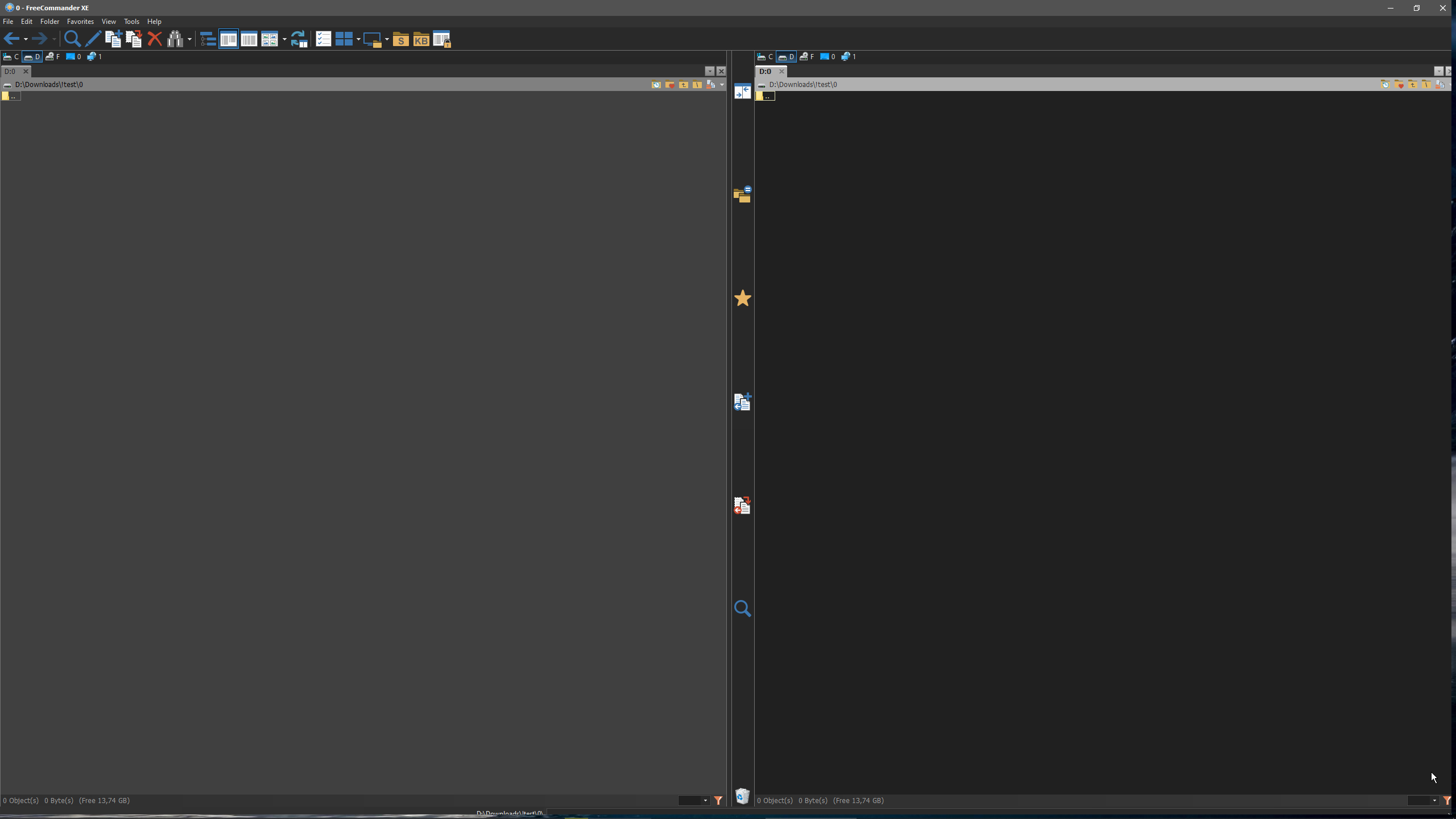Expand the layout grid dropdown arrow

358,39
